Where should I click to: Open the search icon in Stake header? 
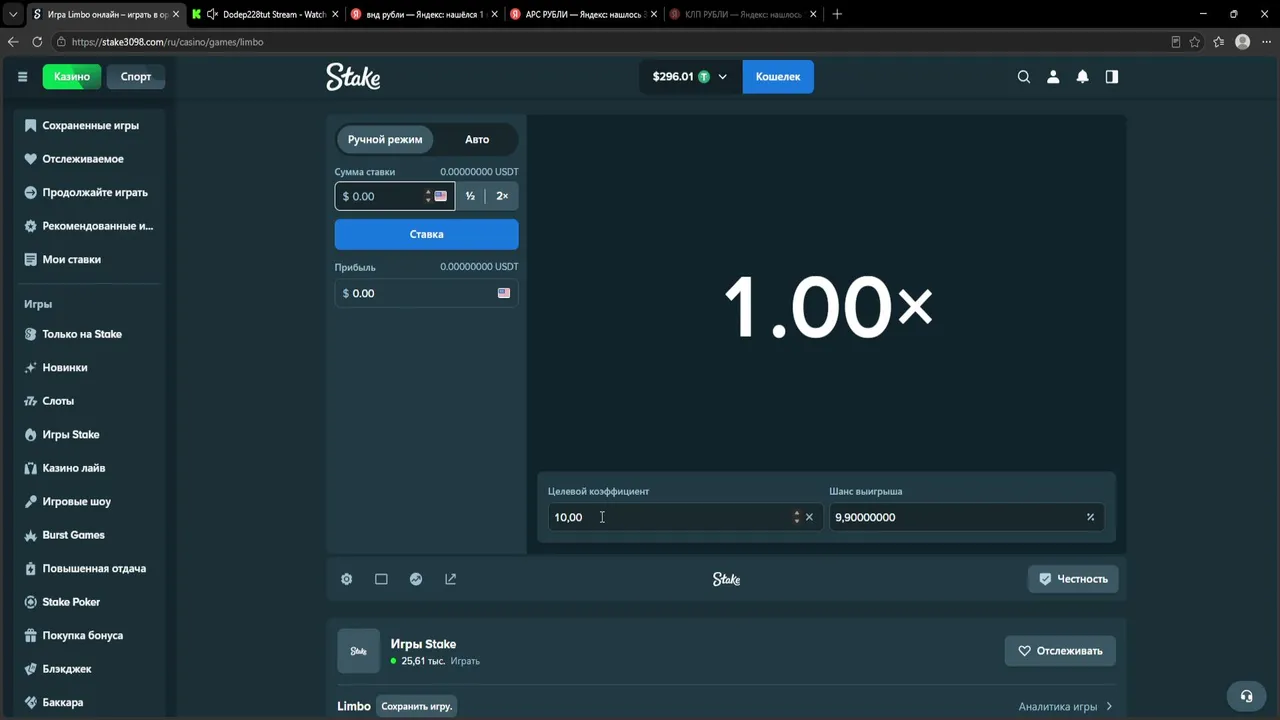1023,77
